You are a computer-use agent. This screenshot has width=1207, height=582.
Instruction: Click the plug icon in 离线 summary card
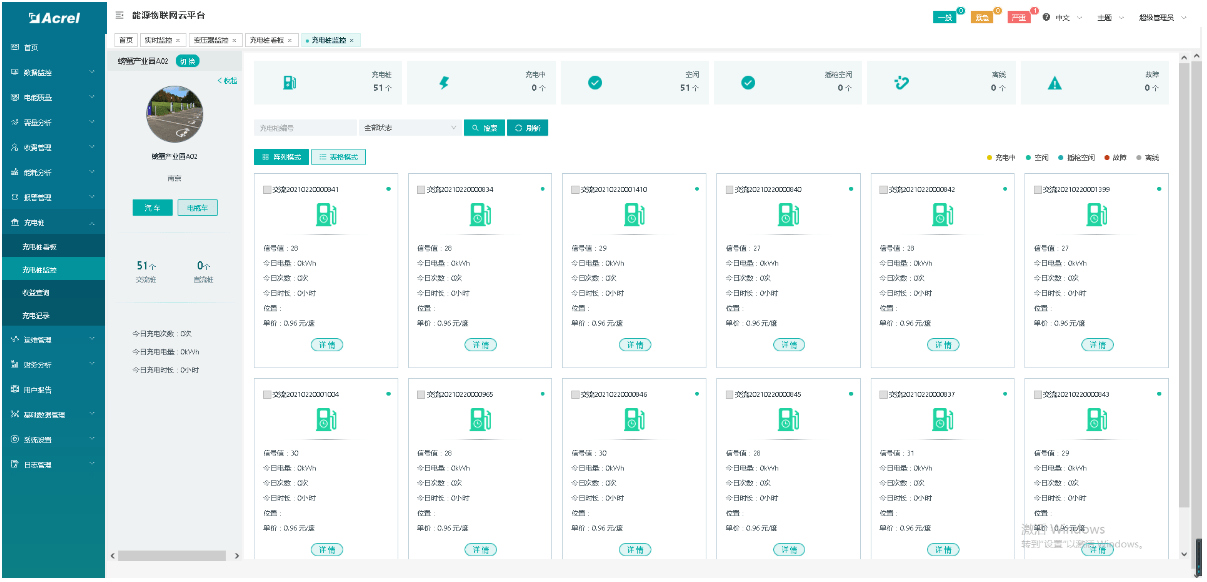point(901,83)
